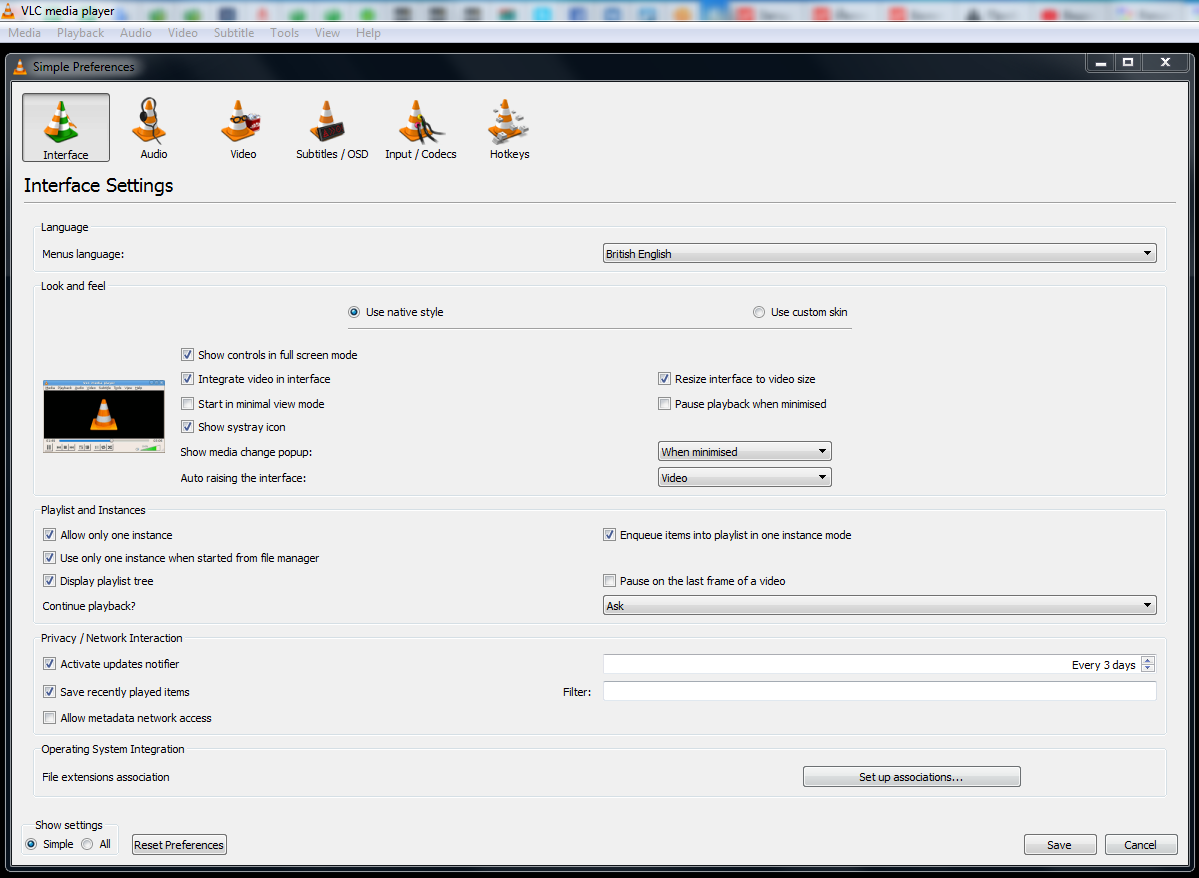Increase the update interval with the Every 3 days stepper
The width and height of the screenshot is (1199, 878).
(1148, 660)
